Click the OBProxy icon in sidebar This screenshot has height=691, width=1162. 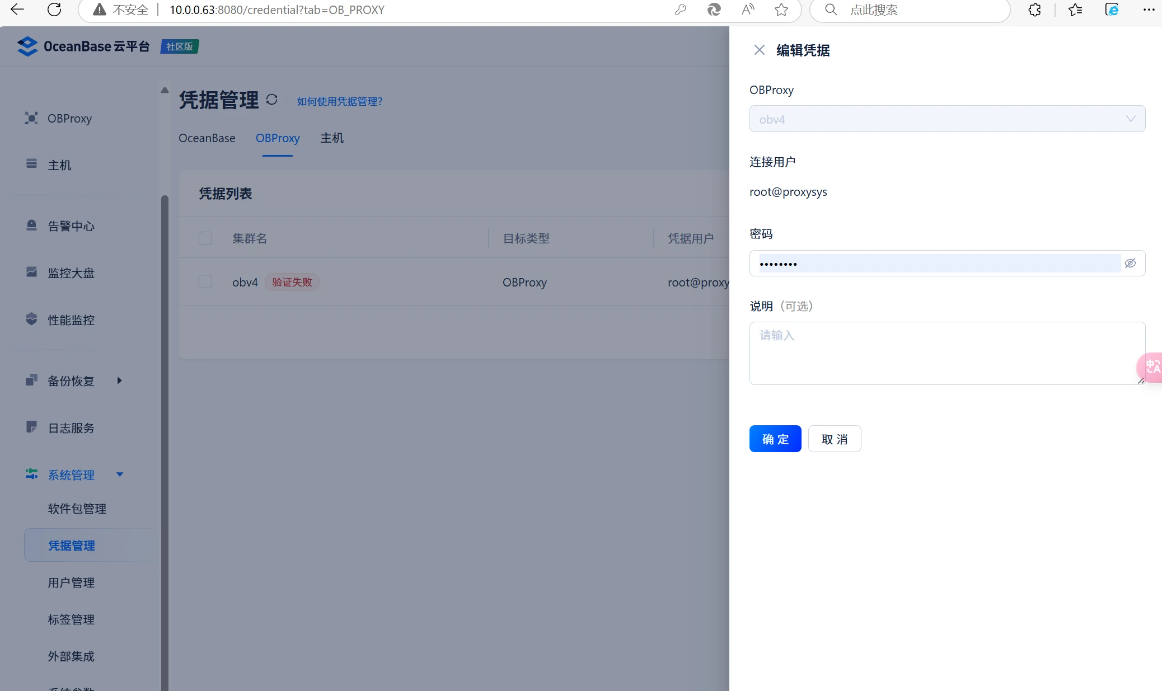[x=31, y=118]
